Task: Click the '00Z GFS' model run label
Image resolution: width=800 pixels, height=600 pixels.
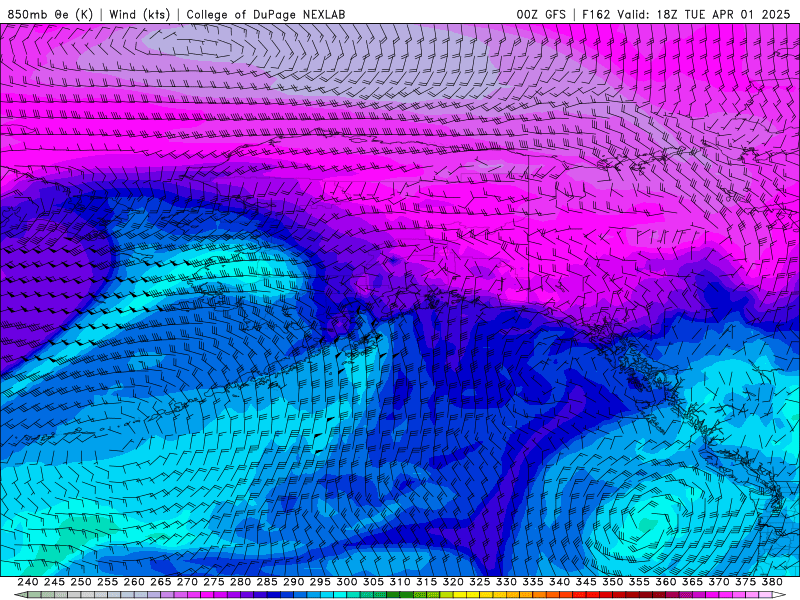Action: tap(541, 14)
